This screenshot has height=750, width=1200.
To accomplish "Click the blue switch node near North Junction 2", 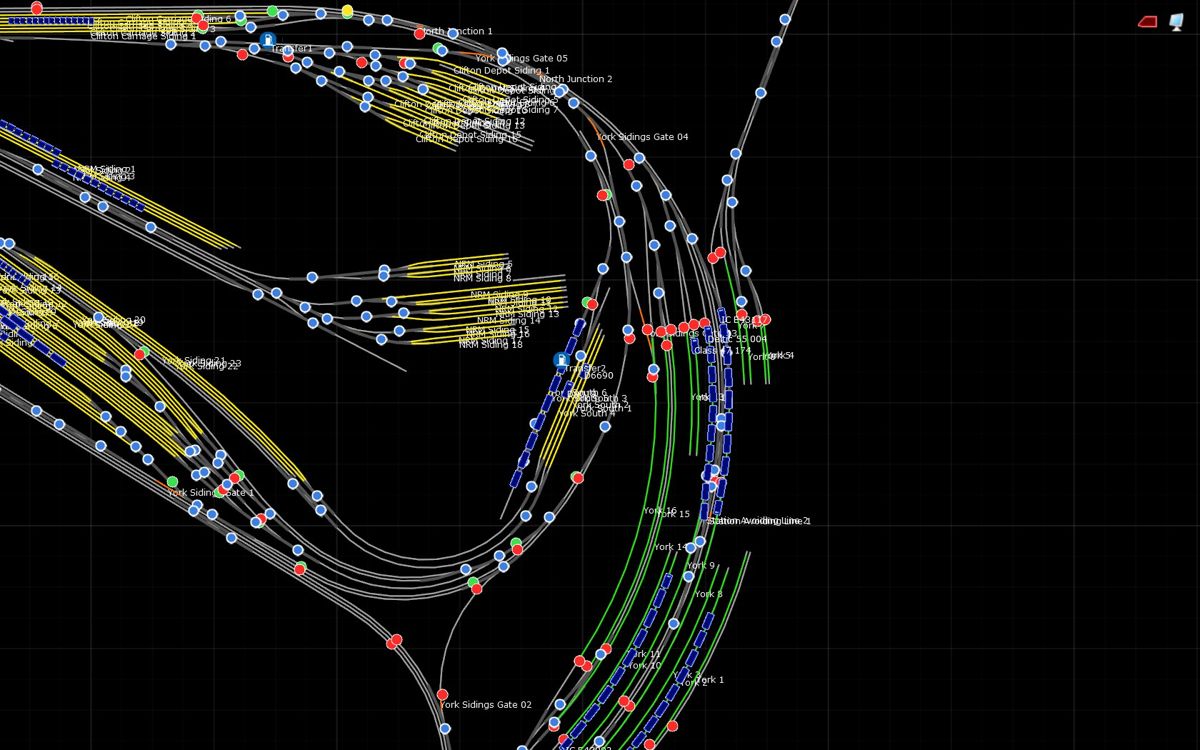I will (x=560, y=92).
